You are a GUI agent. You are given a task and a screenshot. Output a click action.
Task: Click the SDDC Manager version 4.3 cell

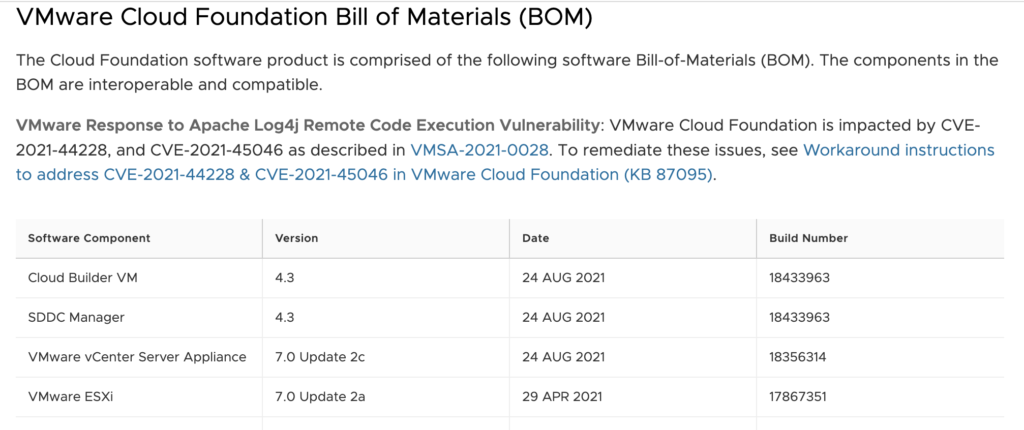(286, 318)
